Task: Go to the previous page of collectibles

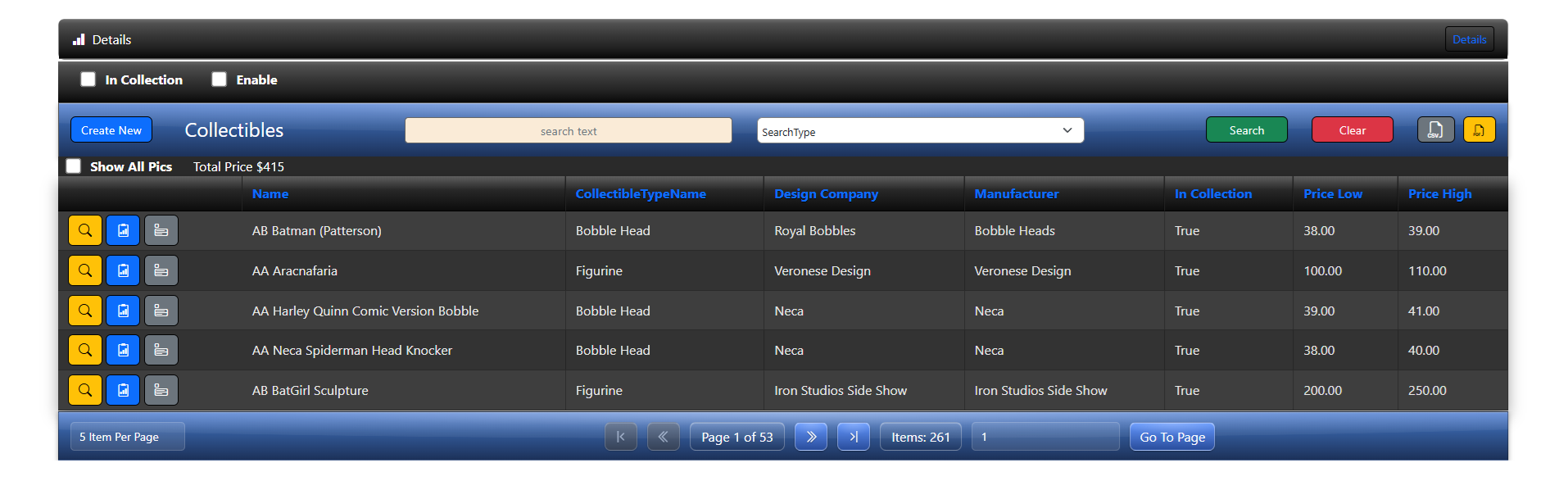Action: (664, 437)
